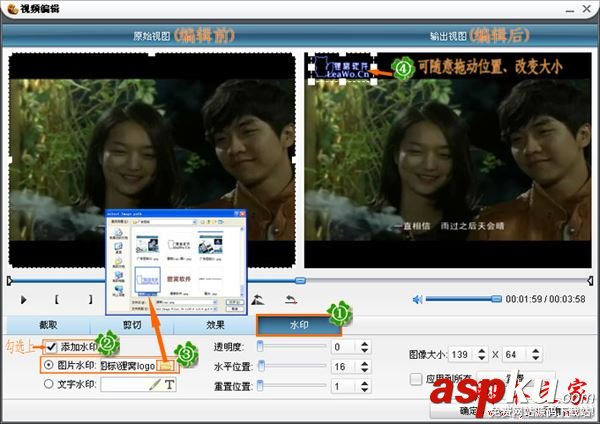600x424 pixels.
Task: Enable the 应用到所有 checkbox
Action: 416,379
